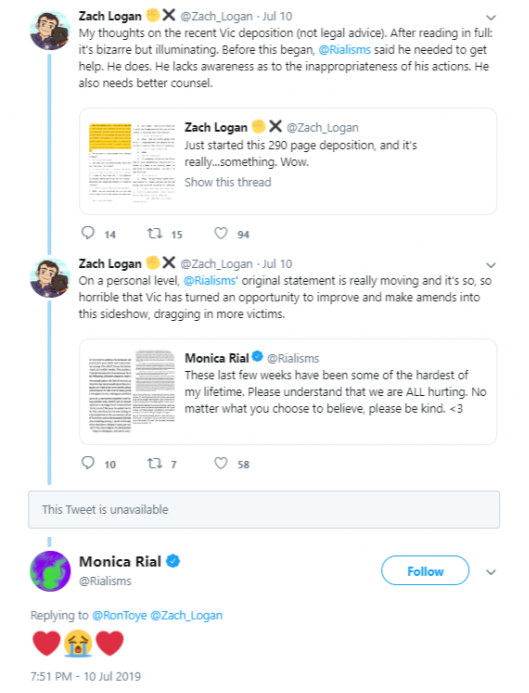Click Monica Rial's verified badge beside name
The image size is (529, 693).
tap(173, 561)
